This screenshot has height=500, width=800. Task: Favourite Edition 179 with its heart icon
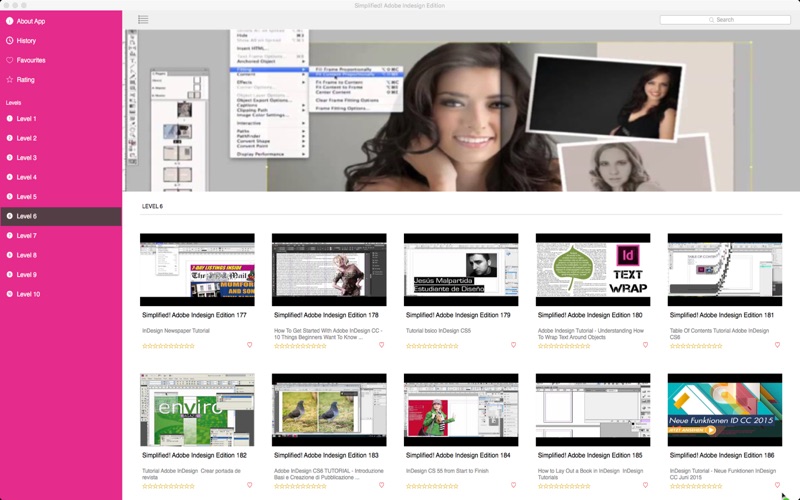[x=513, y=345]
